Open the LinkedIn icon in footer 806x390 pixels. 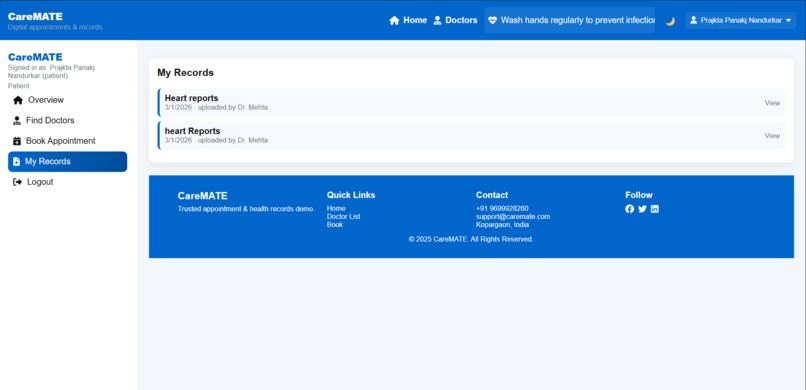[655, 209]
